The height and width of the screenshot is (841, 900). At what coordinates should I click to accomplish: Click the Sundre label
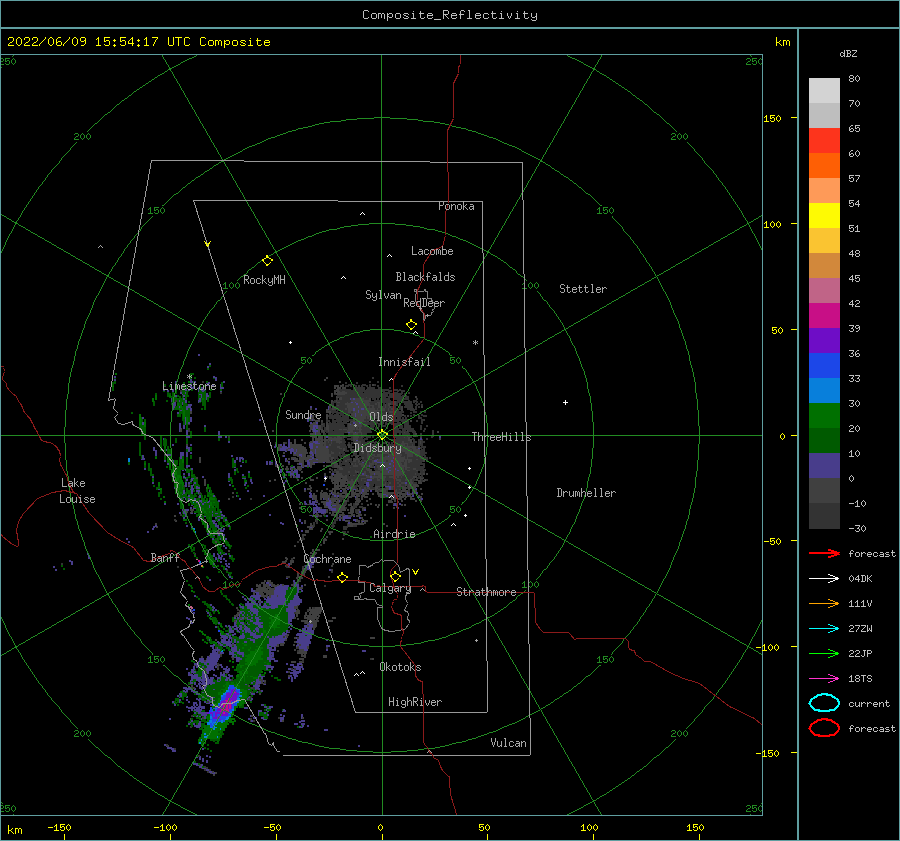coord(303,414)
